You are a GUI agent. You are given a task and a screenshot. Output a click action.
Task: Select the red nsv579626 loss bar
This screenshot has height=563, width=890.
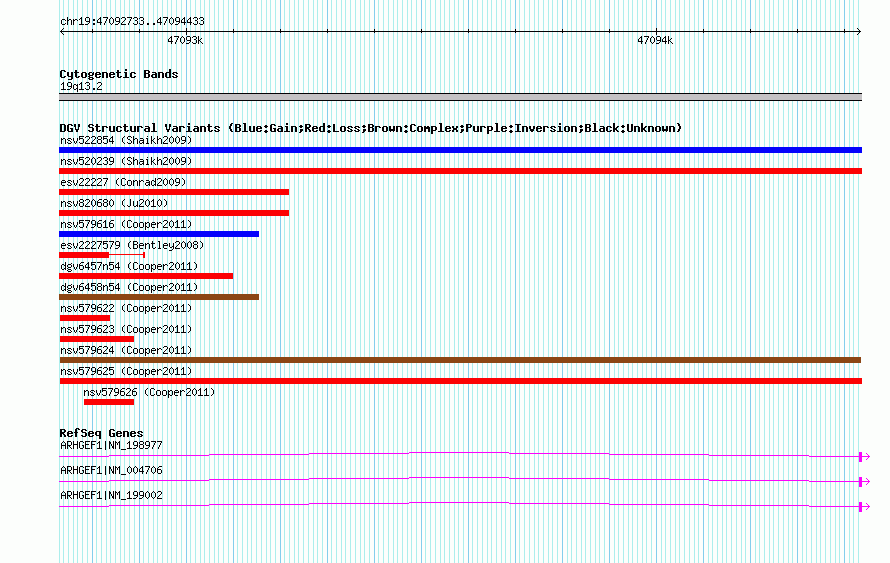tap(109, 402)
